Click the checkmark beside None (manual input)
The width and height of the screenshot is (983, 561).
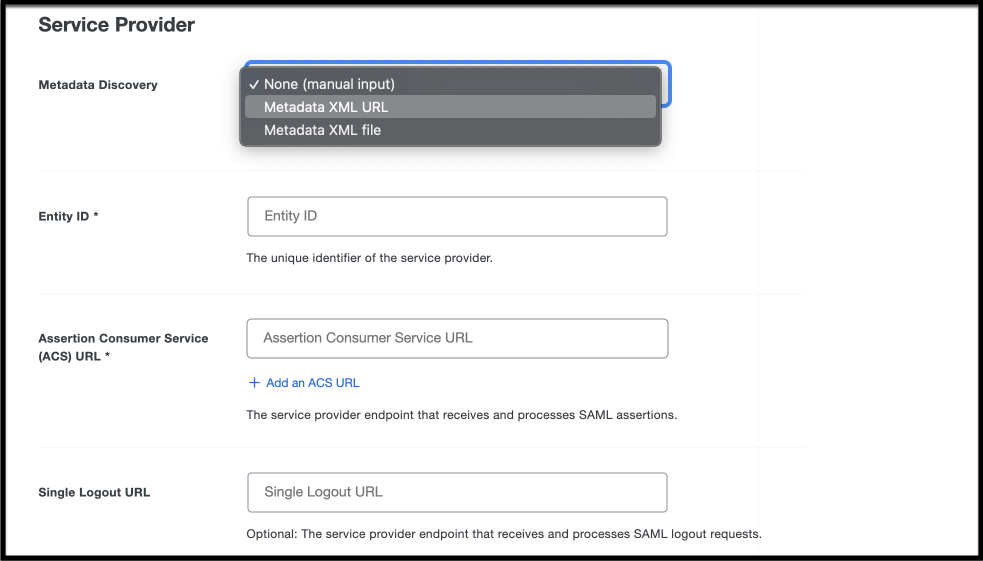(254, 85)
